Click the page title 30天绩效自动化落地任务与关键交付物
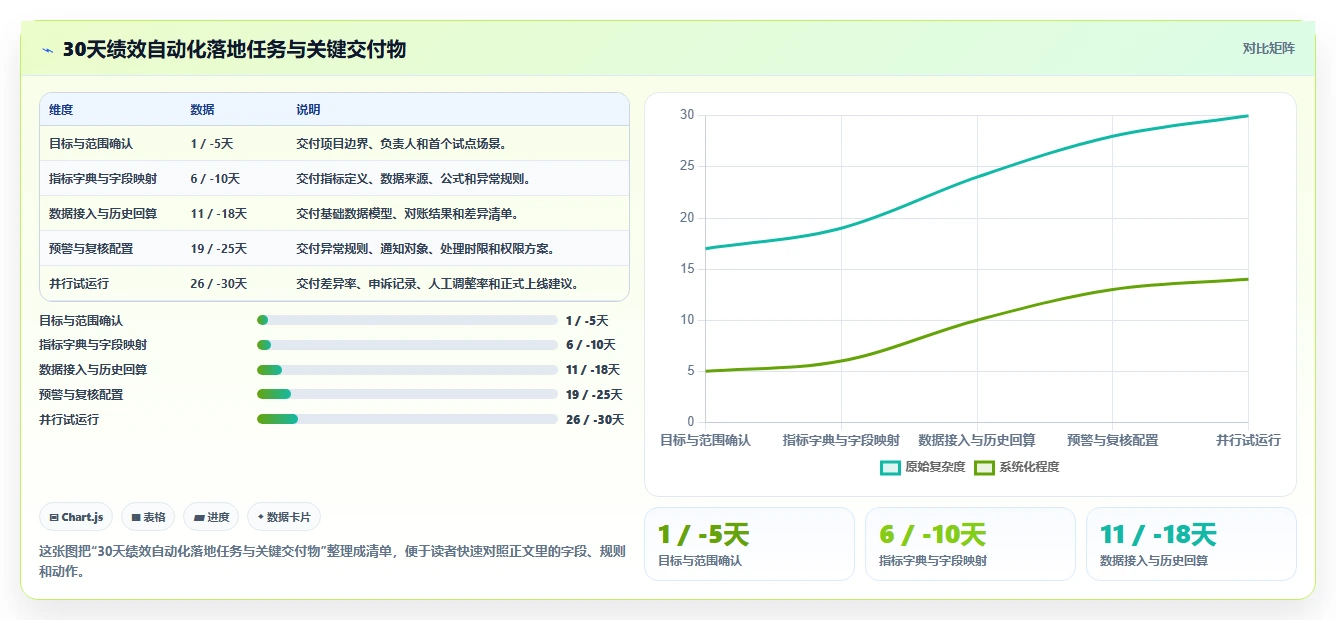The height and width of the screenshot is (620, 1336). pos(234,49)
